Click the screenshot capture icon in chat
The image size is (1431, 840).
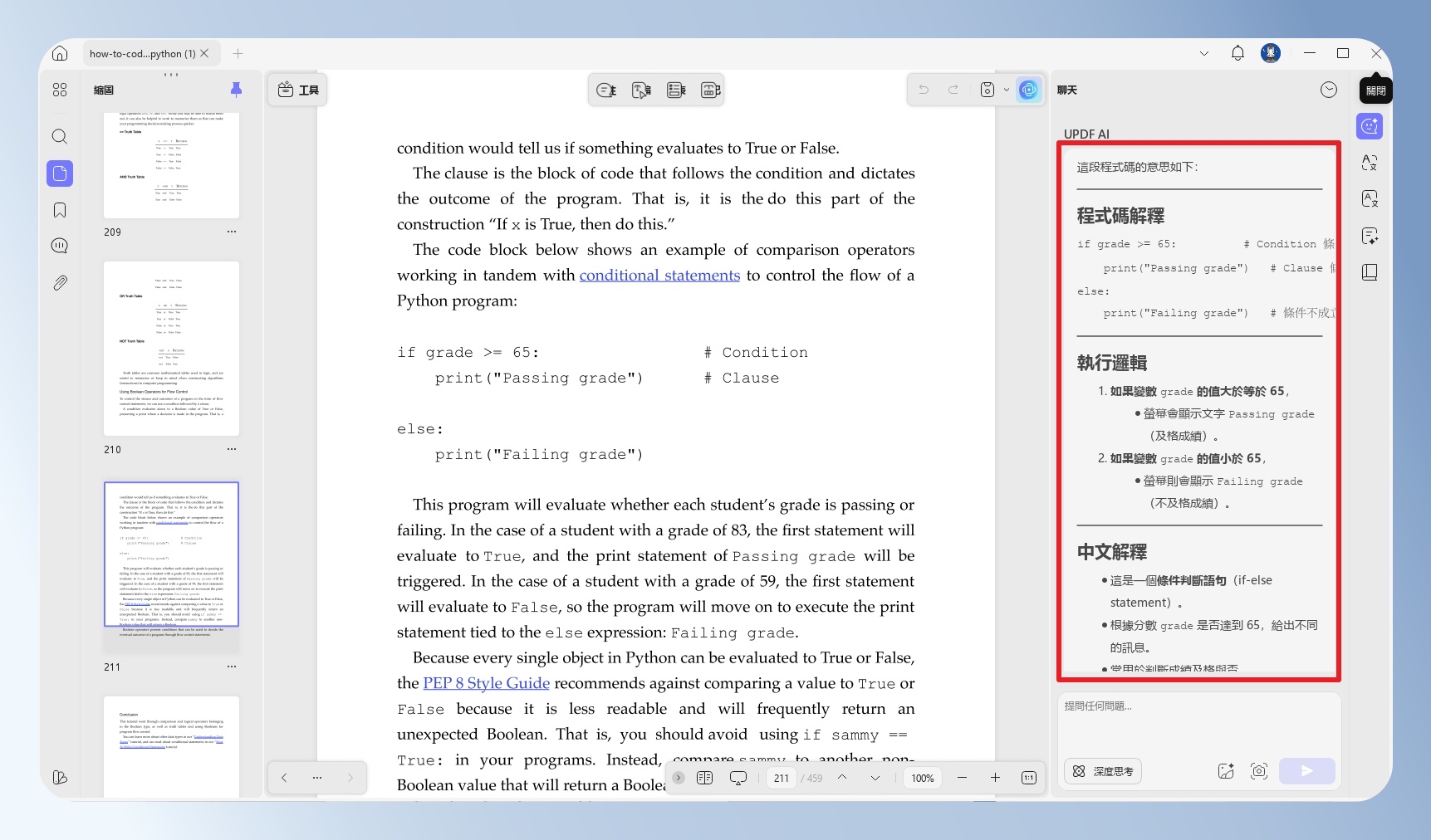(x=1259, y=771)
